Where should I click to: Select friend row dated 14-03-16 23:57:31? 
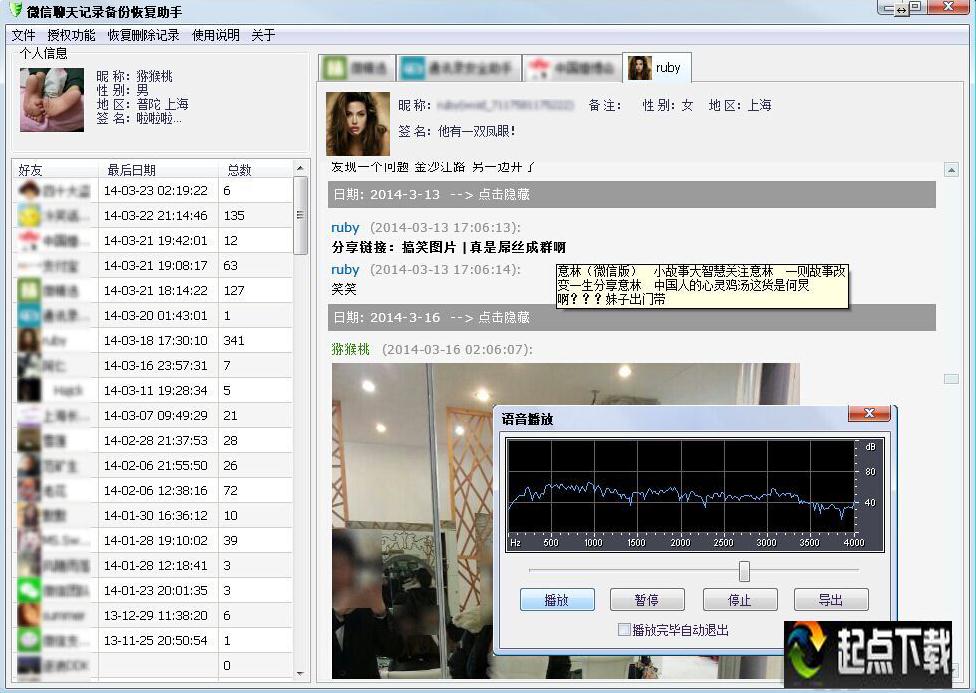(x=153, y=365)
